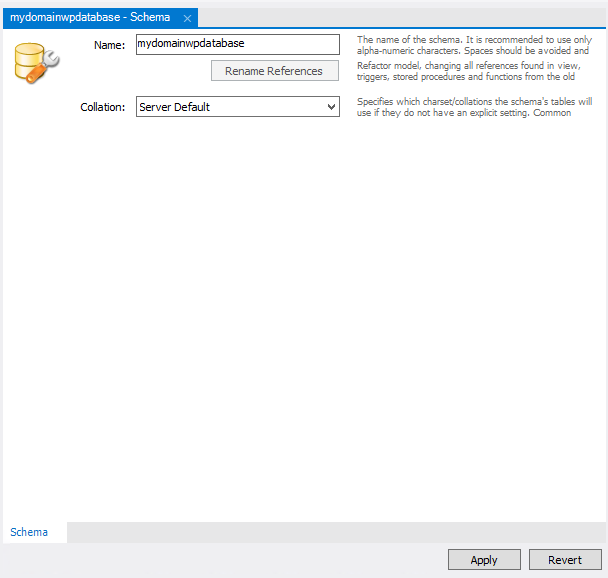
Task: Click the blank white editor area
Action: coord(300,320)
